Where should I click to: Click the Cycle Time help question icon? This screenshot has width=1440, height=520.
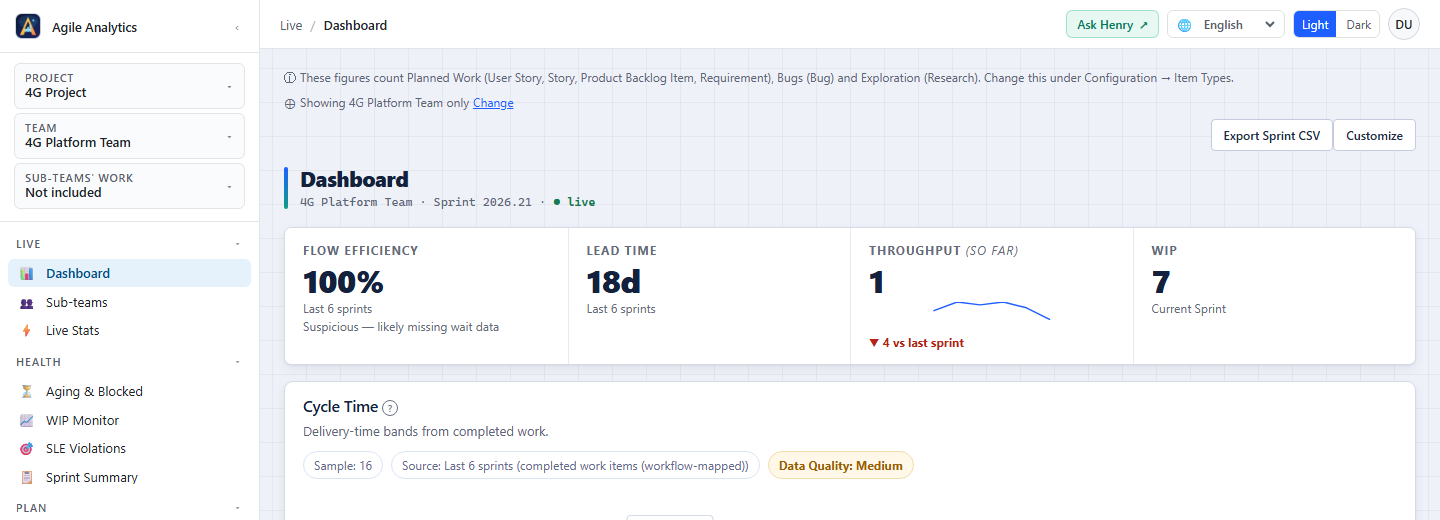(x=390, y=408)
